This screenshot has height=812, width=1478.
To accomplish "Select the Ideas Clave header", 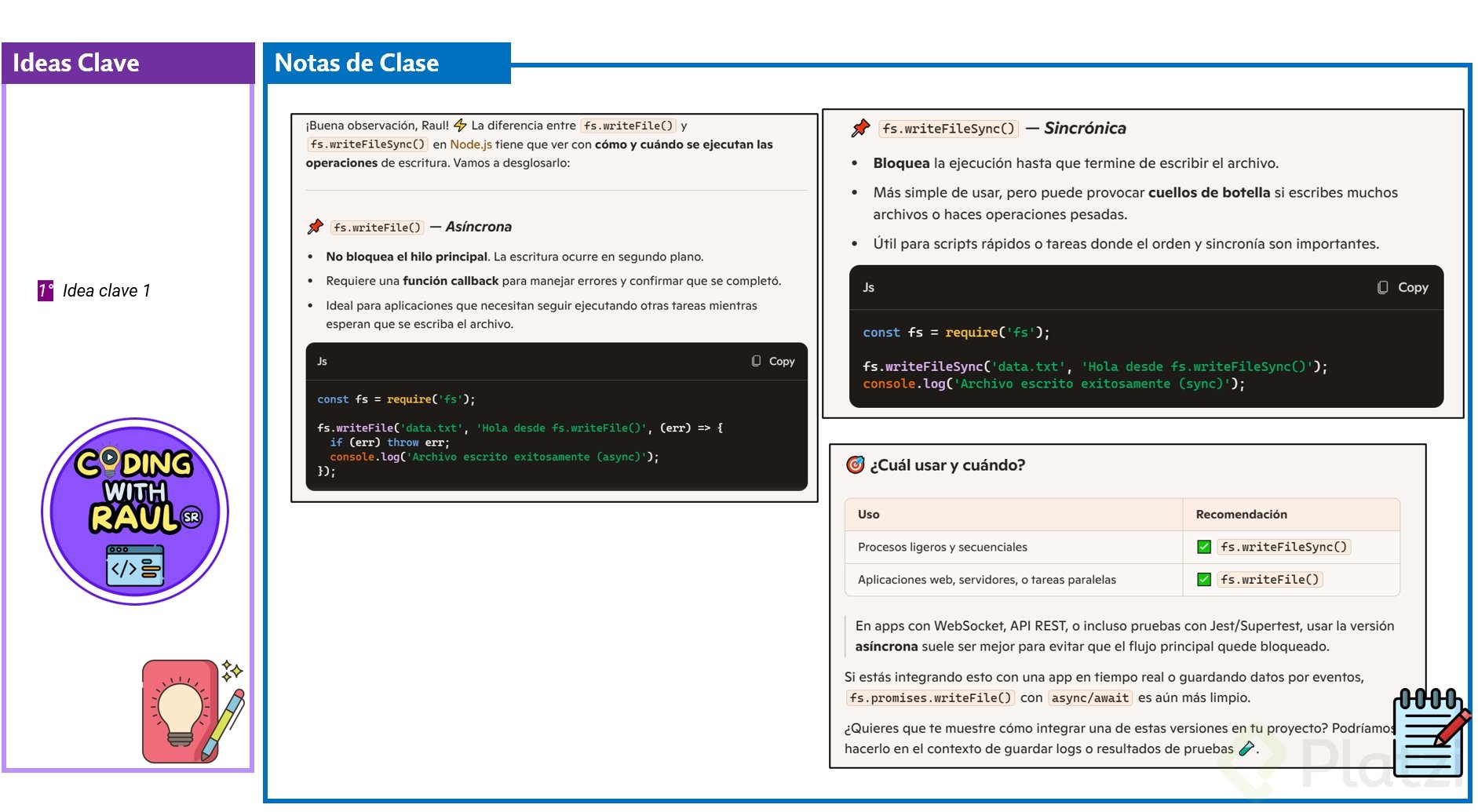I will point(129,63).
